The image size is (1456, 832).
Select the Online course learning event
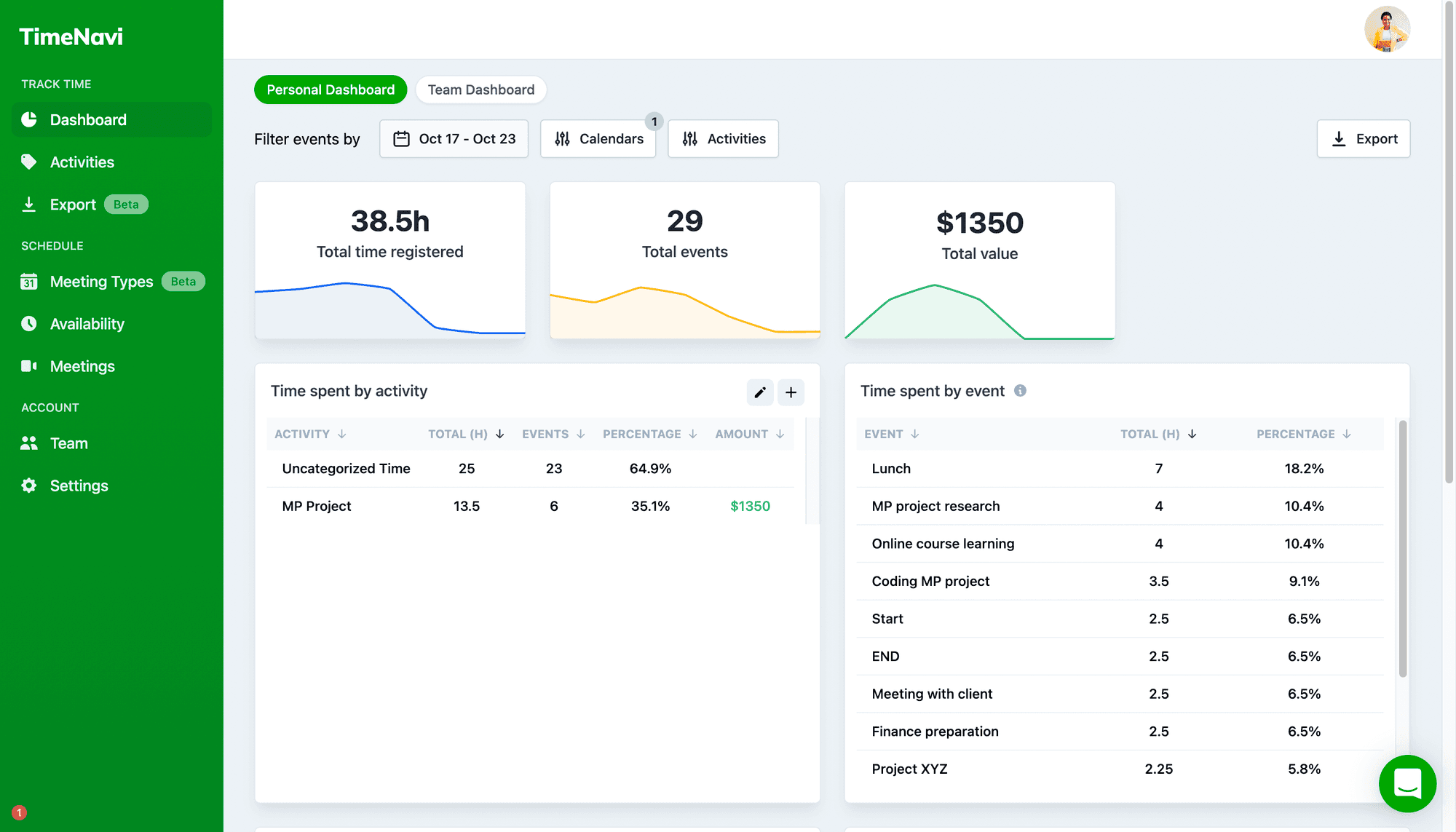pos(1120,544)
